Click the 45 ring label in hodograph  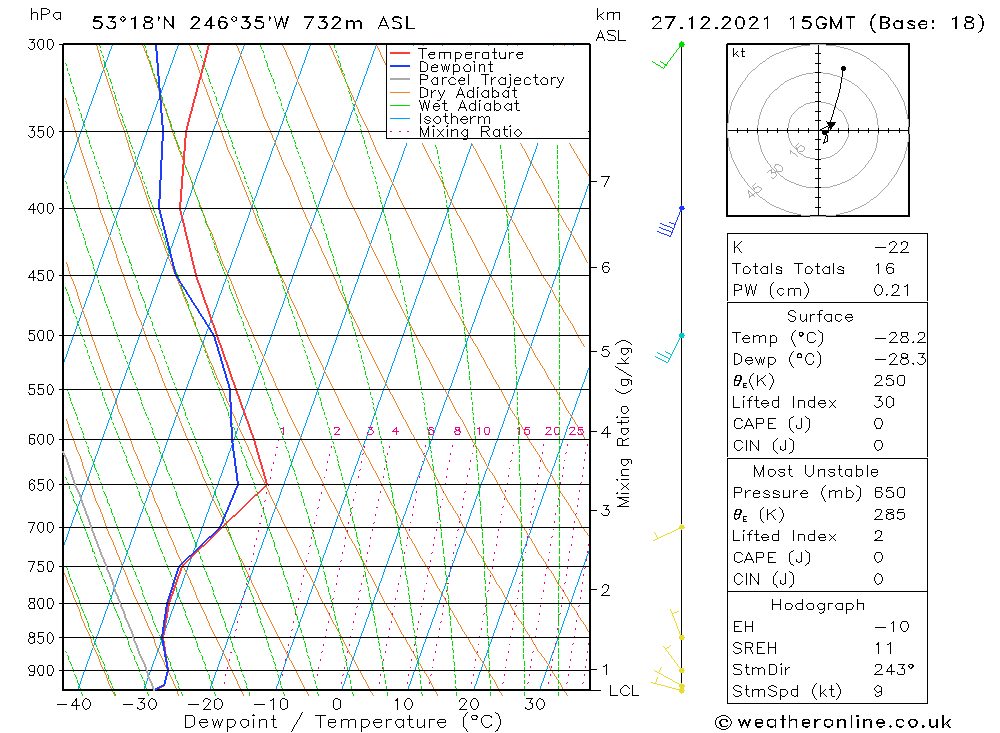click(x=754, y=190)
